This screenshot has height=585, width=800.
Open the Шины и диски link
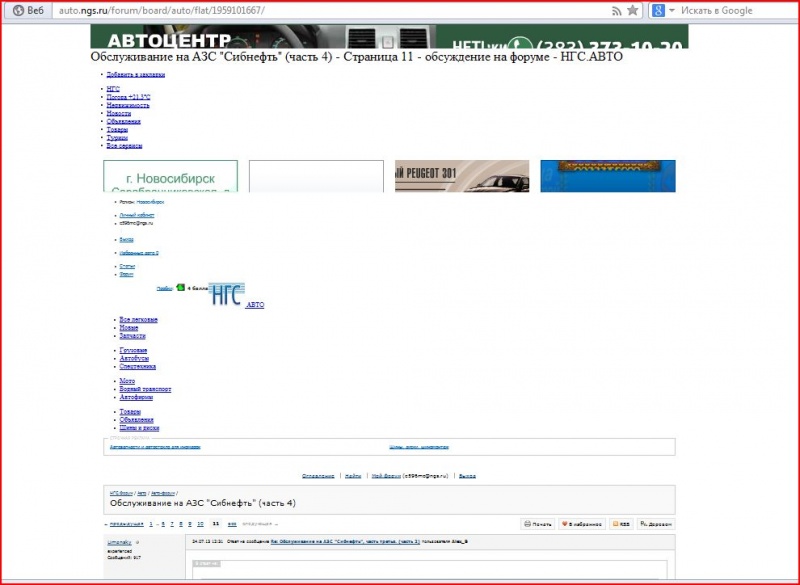click(x=139, y=428)
